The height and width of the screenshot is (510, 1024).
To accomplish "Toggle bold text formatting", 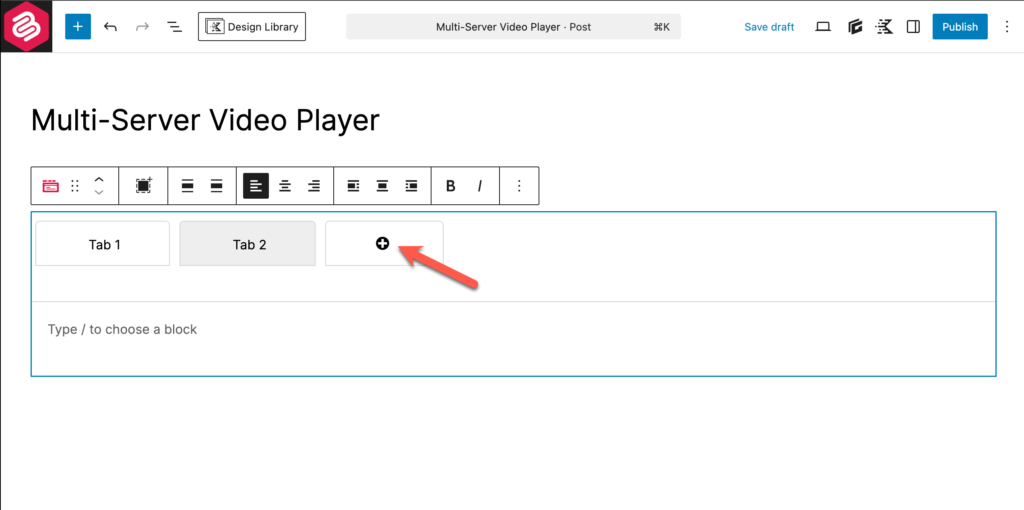I will (451, 186).
